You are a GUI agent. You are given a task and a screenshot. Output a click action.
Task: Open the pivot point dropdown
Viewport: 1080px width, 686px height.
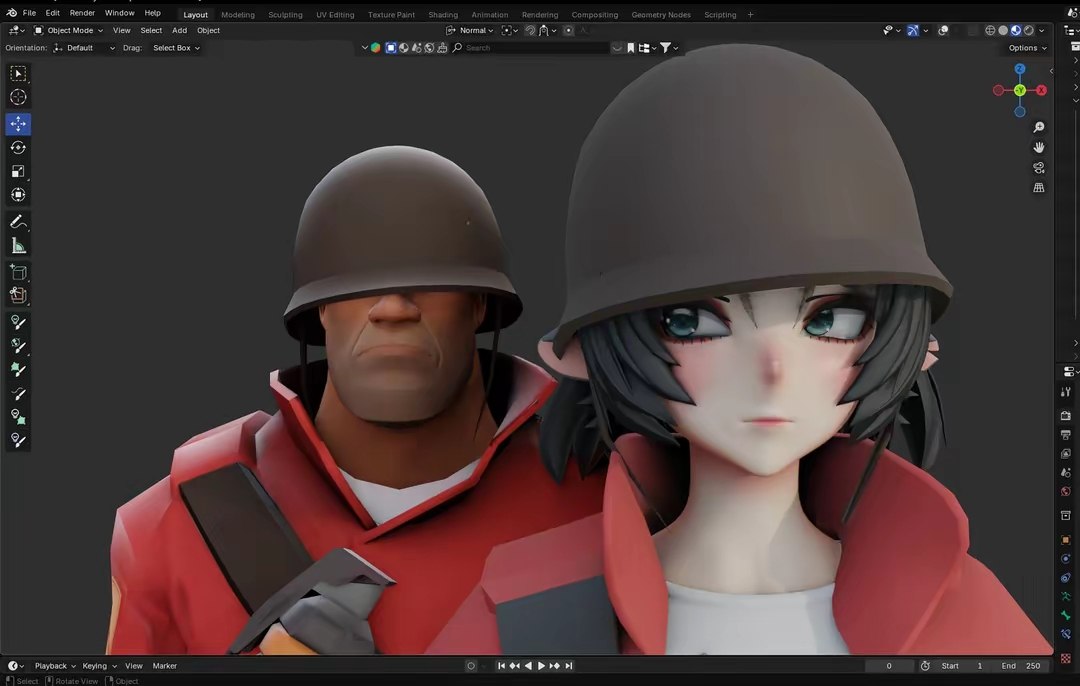pyautogui.click(x=510, y=30)
